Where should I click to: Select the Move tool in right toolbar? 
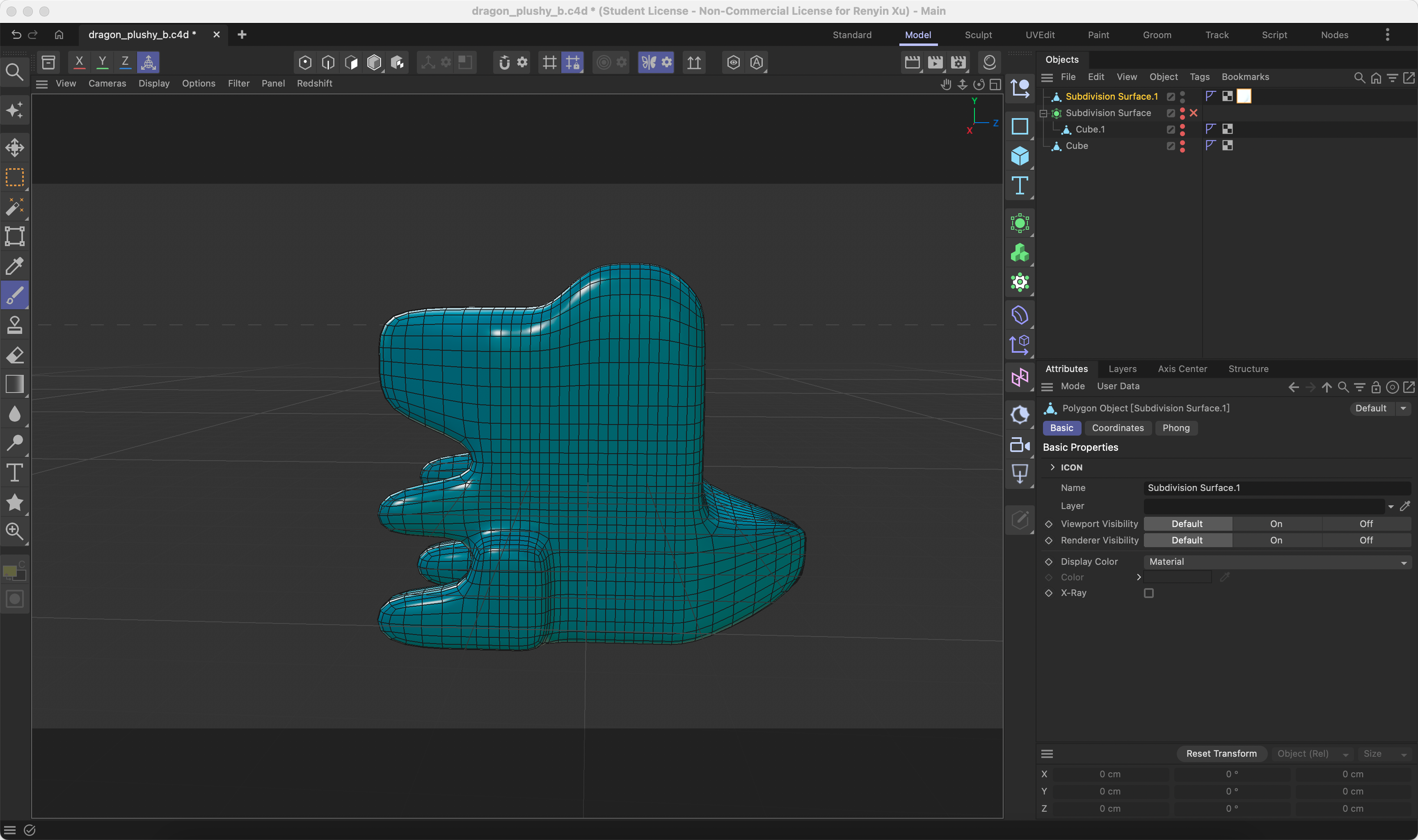1020,88
